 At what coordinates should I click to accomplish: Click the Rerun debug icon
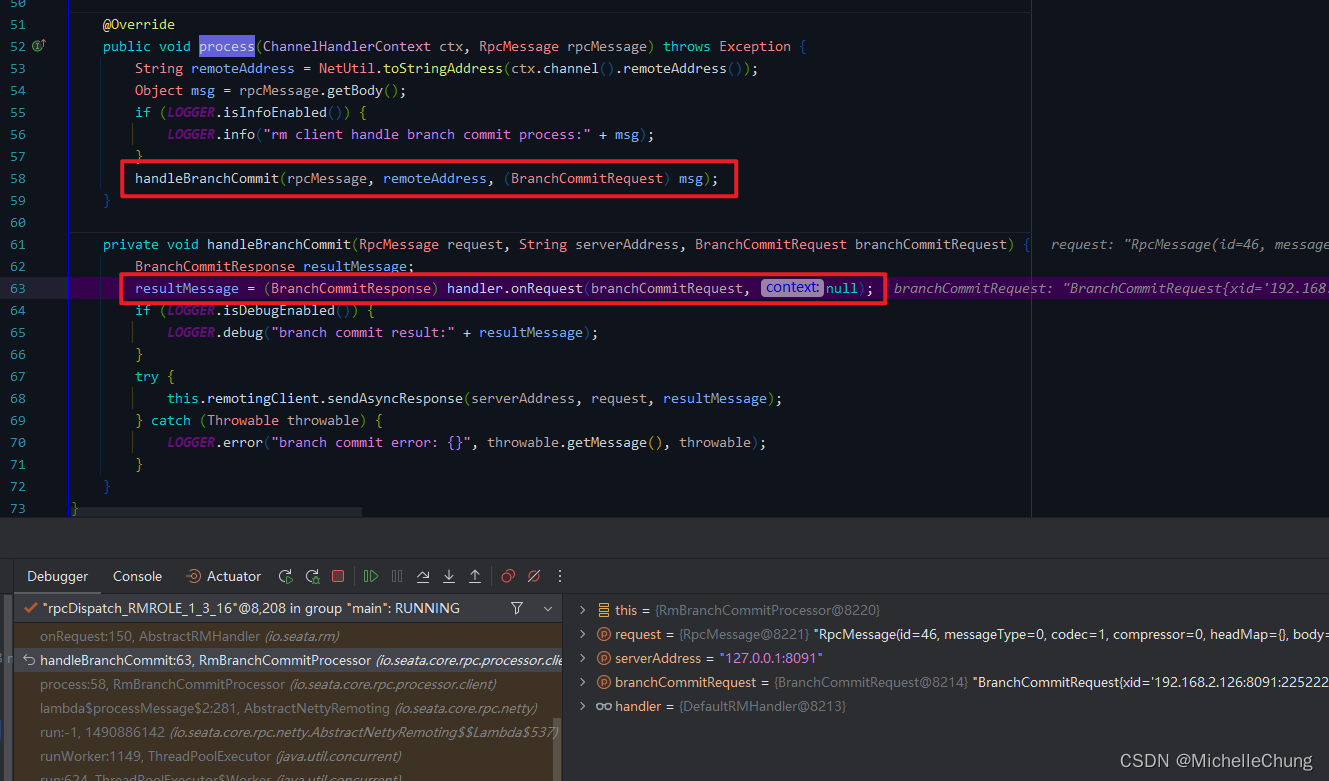tap(286, 576)
